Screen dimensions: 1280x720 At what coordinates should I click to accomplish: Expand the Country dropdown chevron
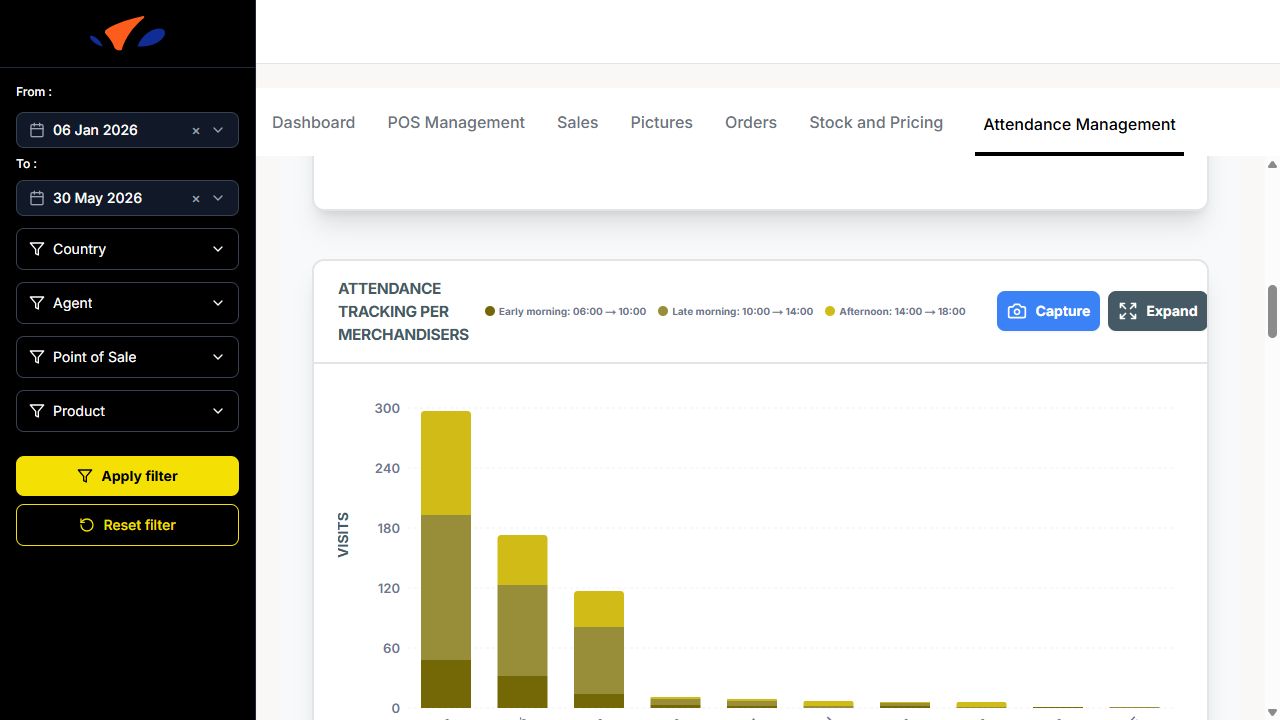218,249
